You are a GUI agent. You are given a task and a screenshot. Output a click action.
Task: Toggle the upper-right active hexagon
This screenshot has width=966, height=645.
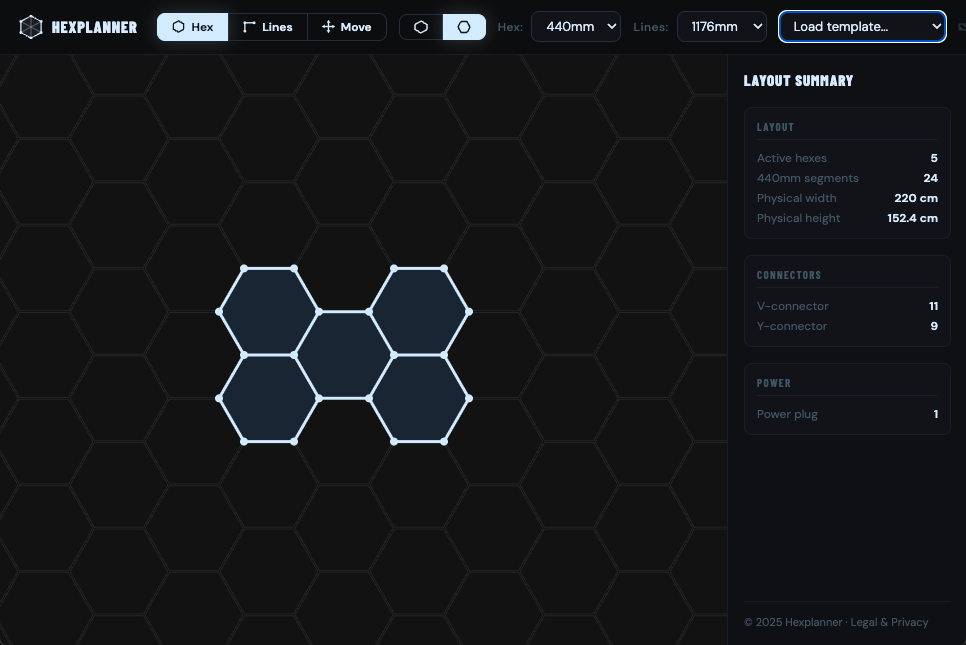[419, 312]
